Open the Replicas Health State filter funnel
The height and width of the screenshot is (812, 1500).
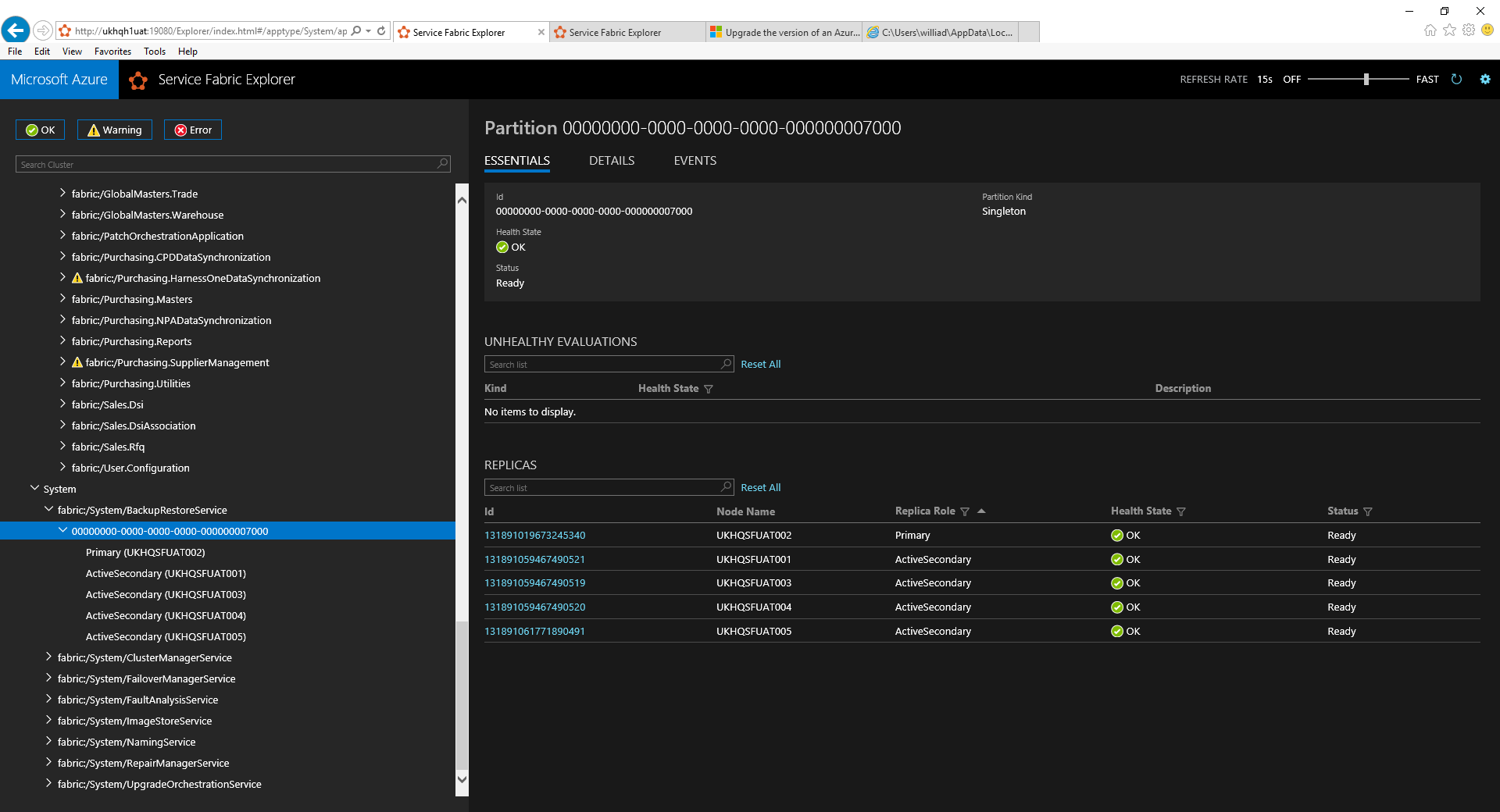pyautogui.click(x=1181, y=511)
